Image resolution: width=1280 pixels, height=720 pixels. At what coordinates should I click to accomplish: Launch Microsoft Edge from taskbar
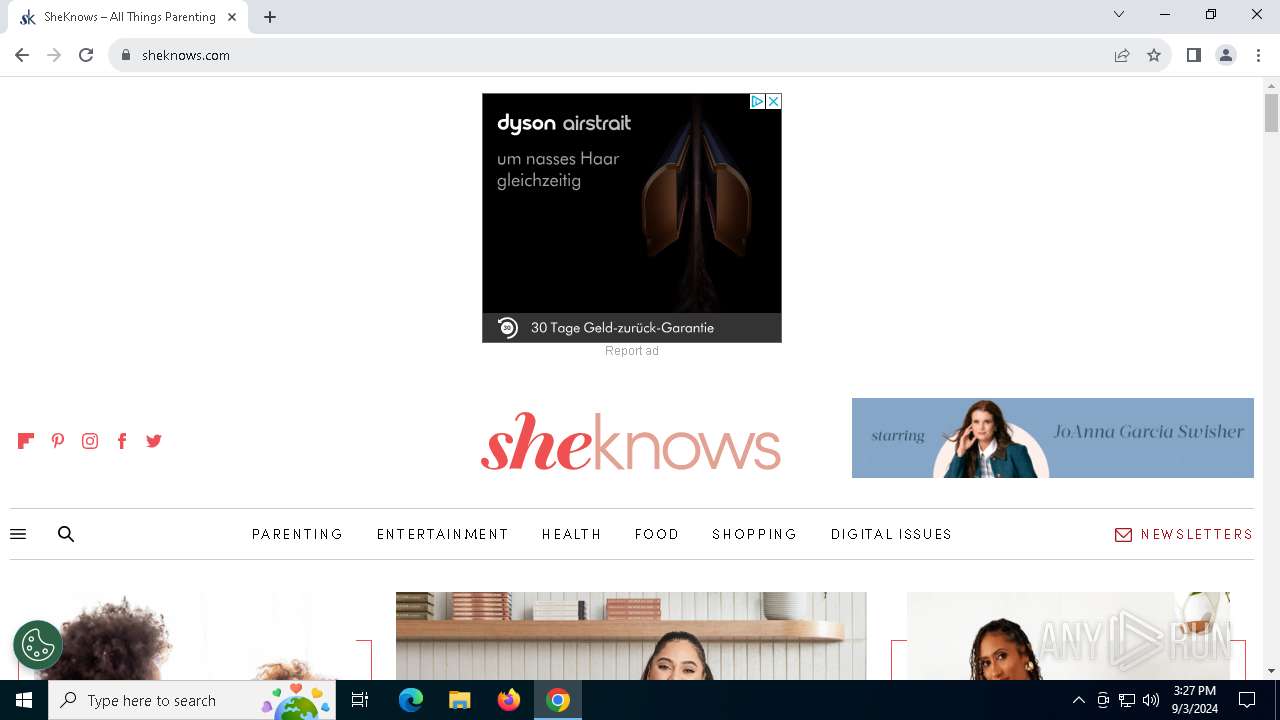click(411, 700)
